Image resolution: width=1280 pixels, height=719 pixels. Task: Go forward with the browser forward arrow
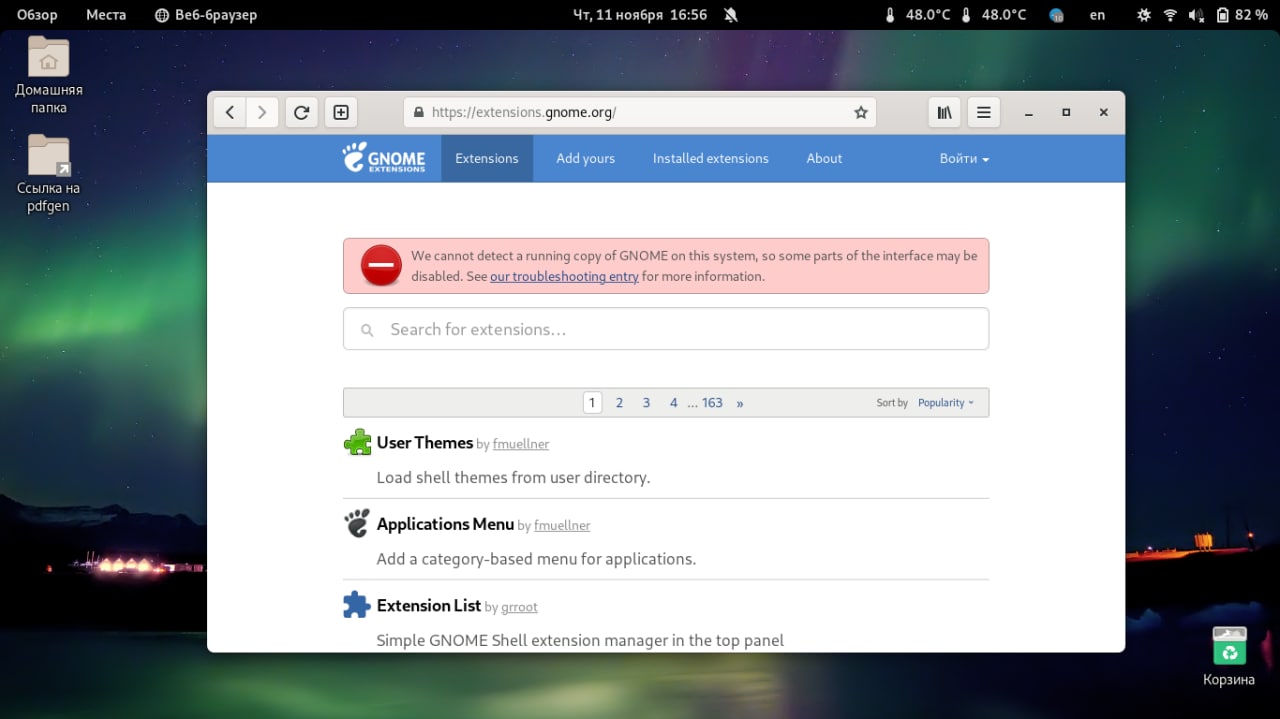tap(262, 112)
